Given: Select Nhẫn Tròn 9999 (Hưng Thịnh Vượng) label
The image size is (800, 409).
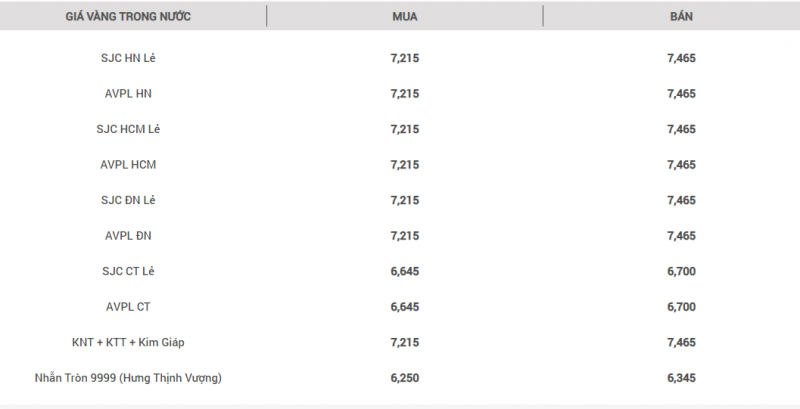Looking at the screenshot, I should pos(128,378).
